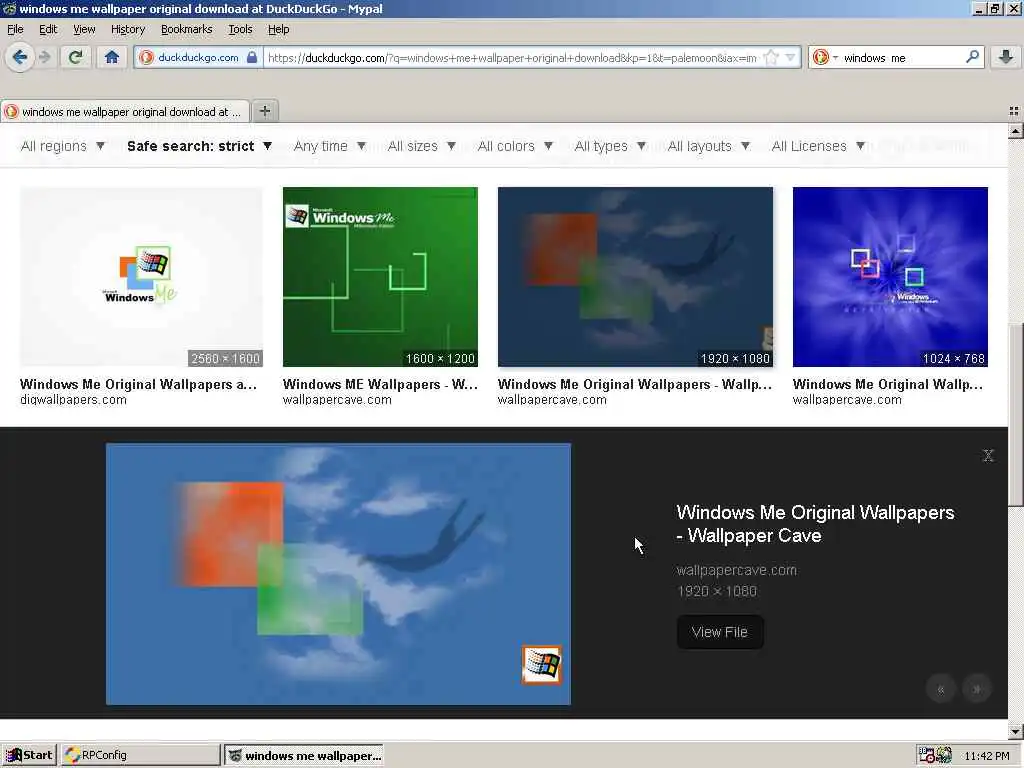1024x768 pixels.
Task: Click the list all tabs grid icon
Action: pyautogui.click(x=1014, y=112)
